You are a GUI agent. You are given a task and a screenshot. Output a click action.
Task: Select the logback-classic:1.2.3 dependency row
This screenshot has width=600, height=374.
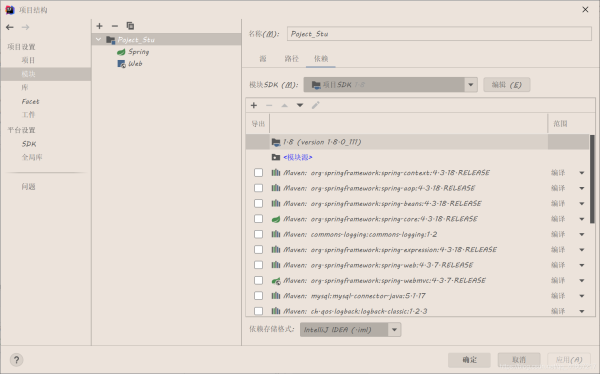tap(417, 311)
